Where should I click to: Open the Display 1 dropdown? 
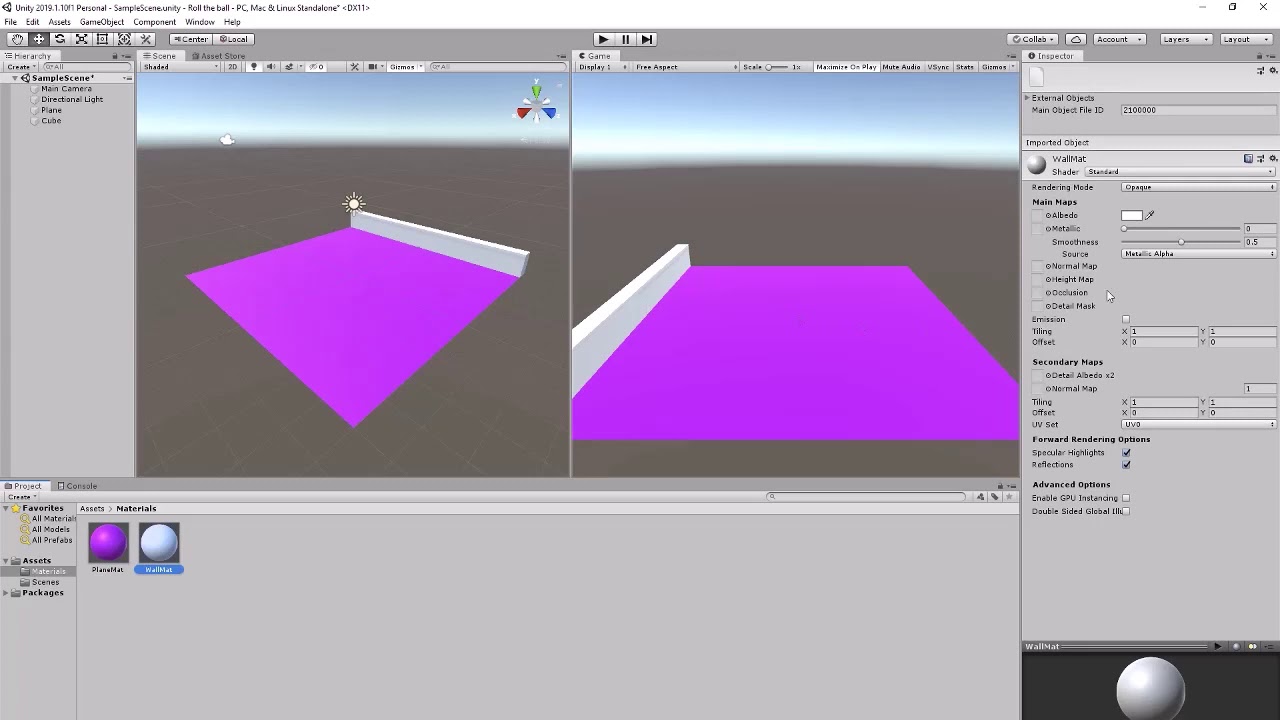[x=603, y=67]
